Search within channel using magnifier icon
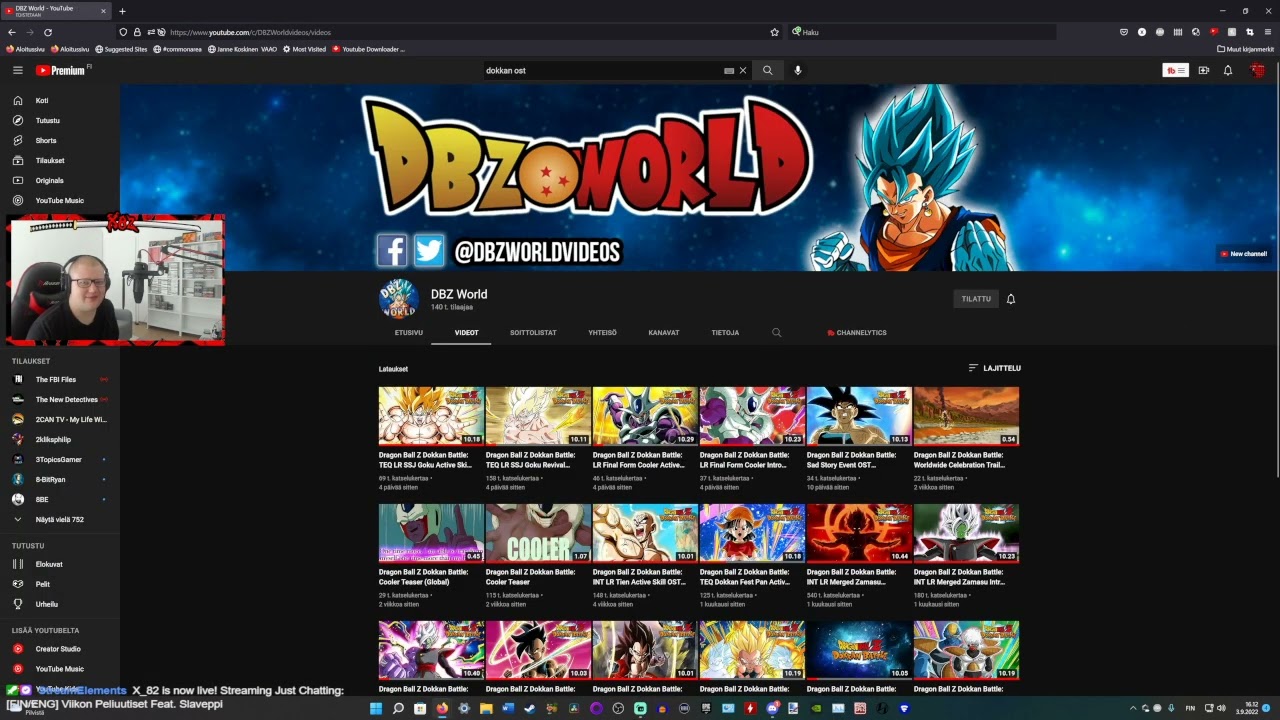 click(x=776, y=333)
